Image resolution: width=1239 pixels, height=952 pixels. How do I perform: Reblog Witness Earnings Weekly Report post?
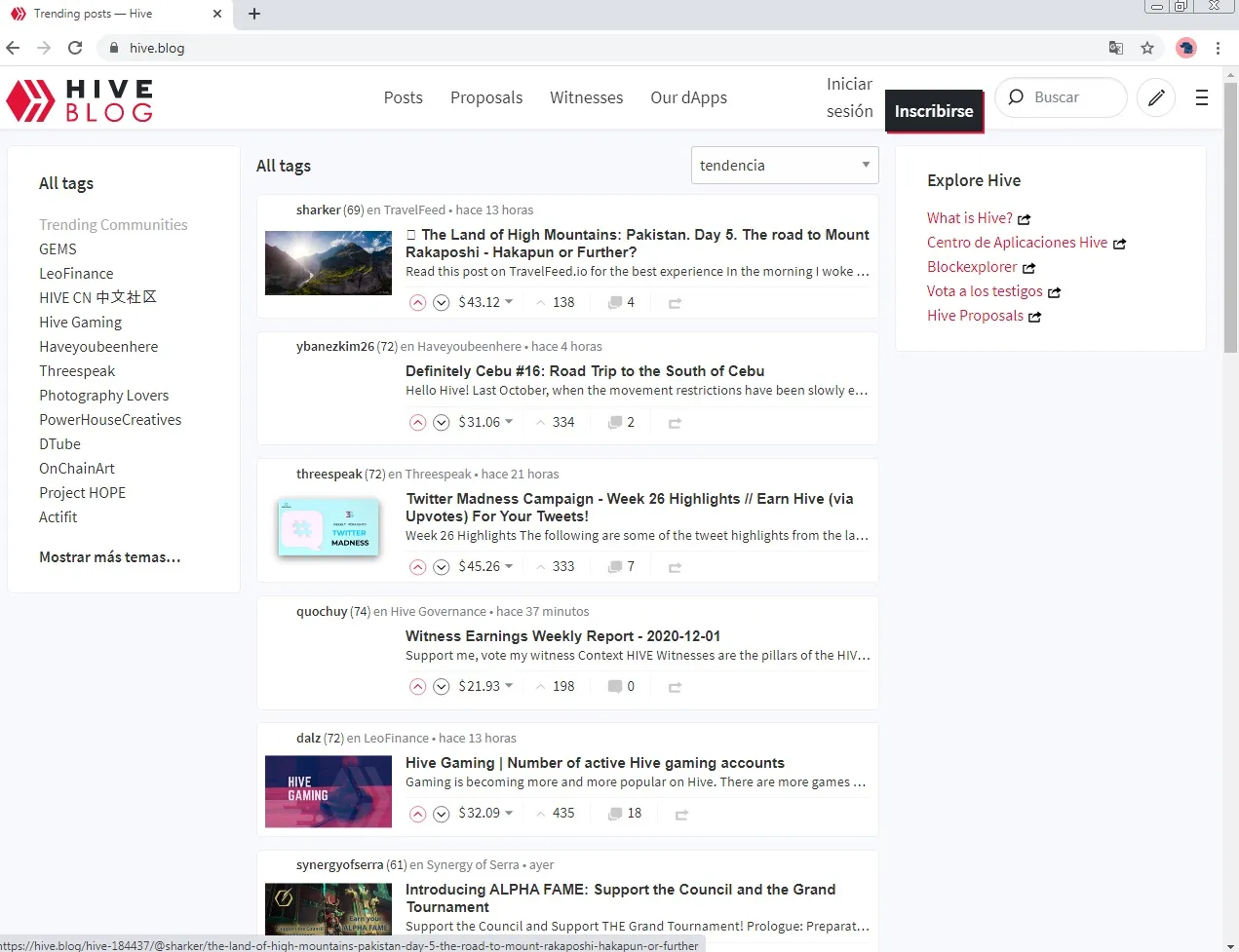pyautogui.click(x=675, y=687)
